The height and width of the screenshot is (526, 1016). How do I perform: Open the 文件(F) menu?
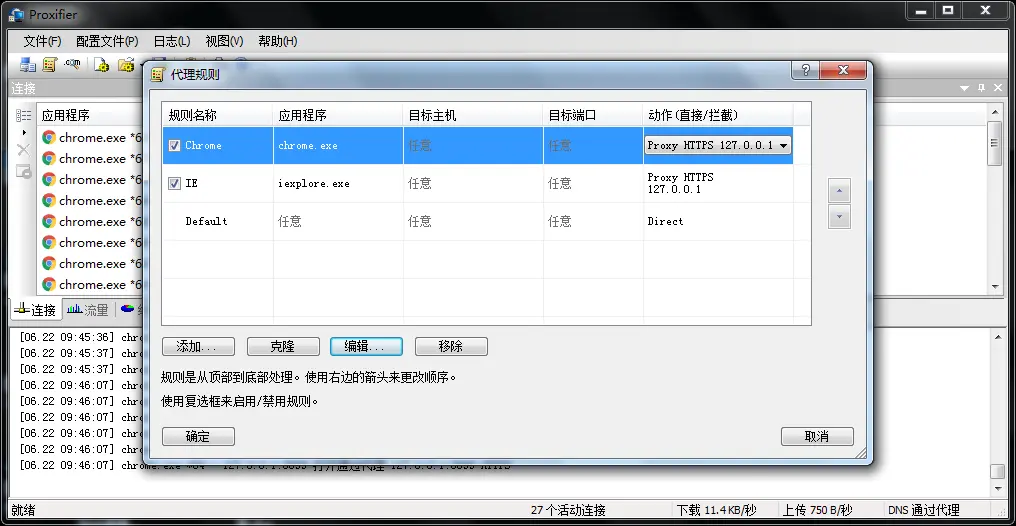(x=42, y=41)
